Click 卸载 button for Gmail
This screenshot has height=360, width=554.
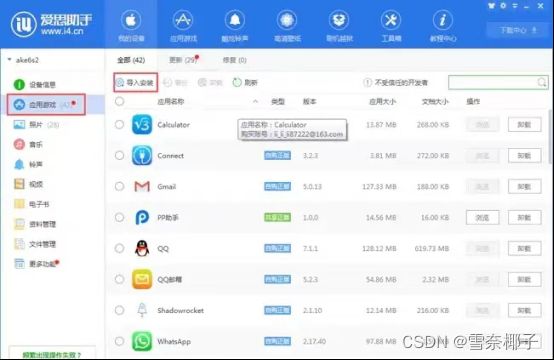(x=525, y=187)
